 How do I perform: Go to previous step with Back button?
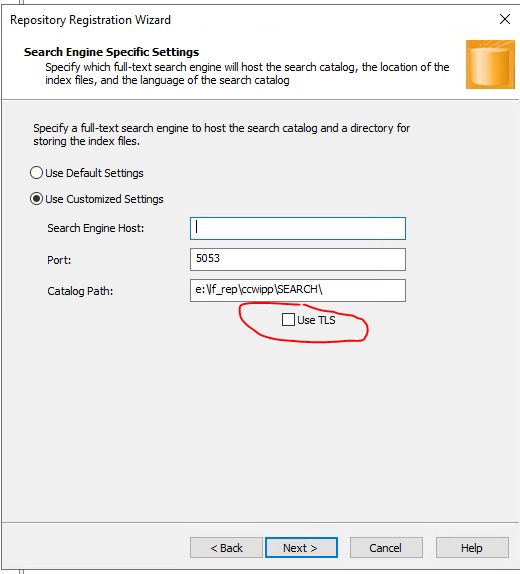pyautogui.click(x=226, y=548)
